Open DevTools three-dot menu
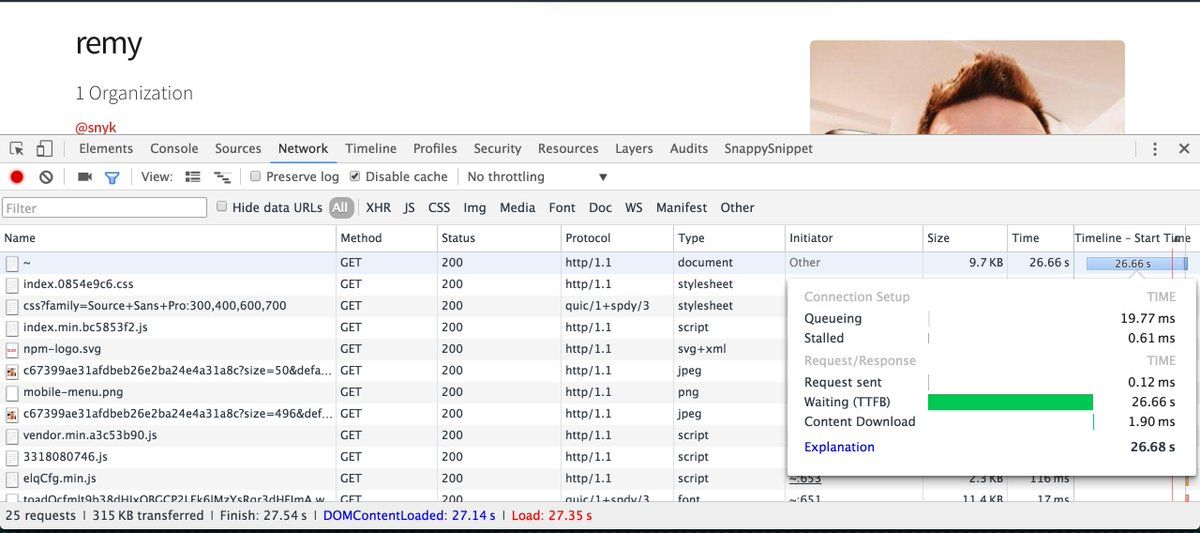The image size is (1200, 533). point(1155,149)
